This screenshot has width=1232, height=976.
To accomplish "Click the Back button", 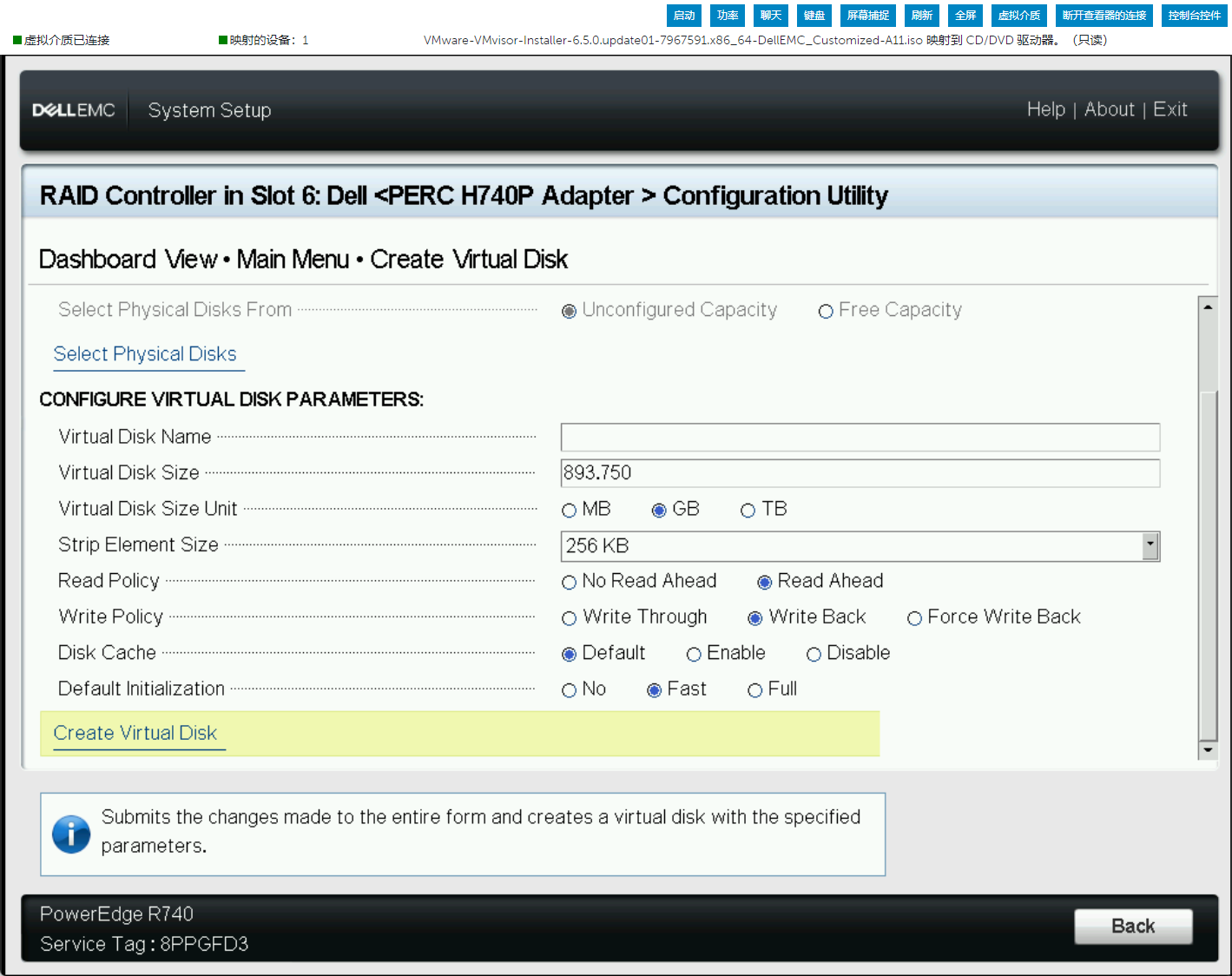I will (1133, 927).
